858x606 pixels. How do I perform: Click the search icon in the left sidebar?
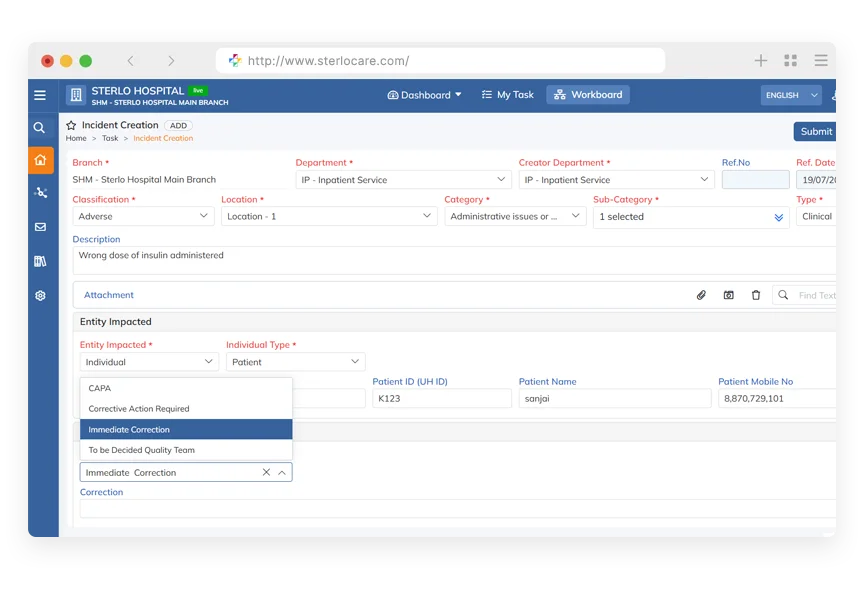pos(39,128)
